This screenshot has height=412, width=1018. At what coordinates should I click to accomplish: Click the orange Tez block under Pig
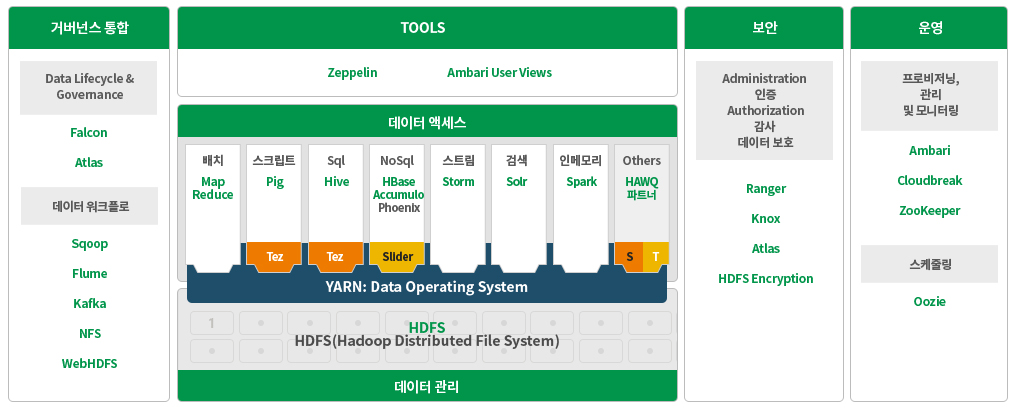coord(275,257)
